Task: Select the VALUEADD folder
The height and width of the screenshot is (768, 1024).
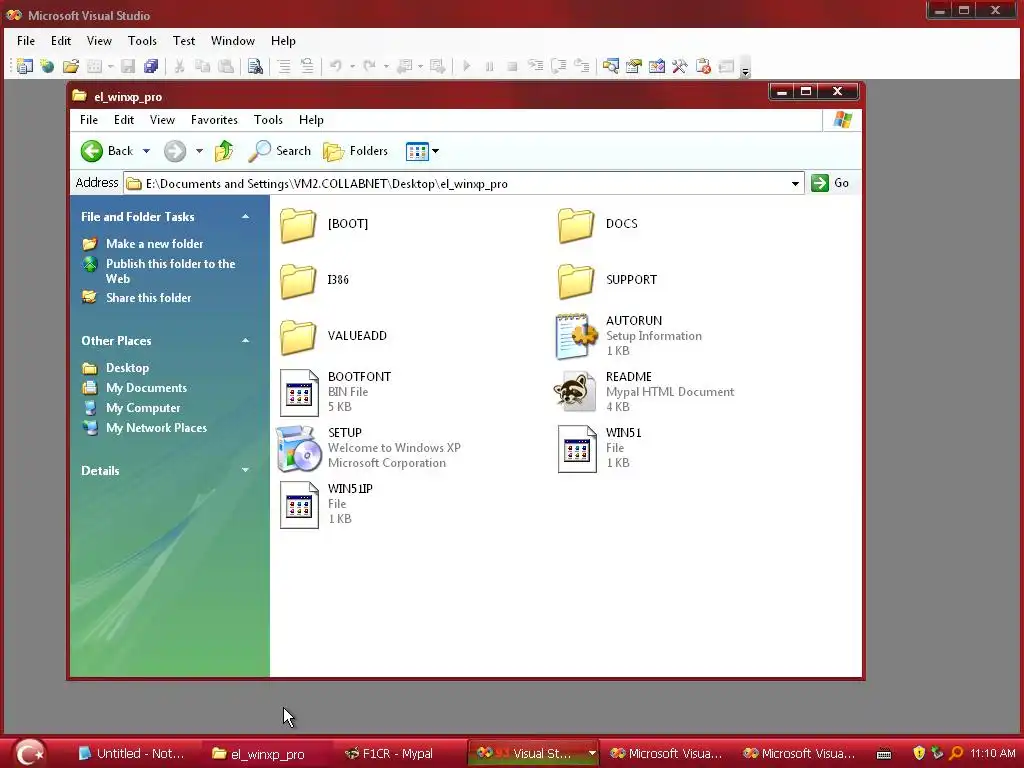Action: click(x=333, y=337)
